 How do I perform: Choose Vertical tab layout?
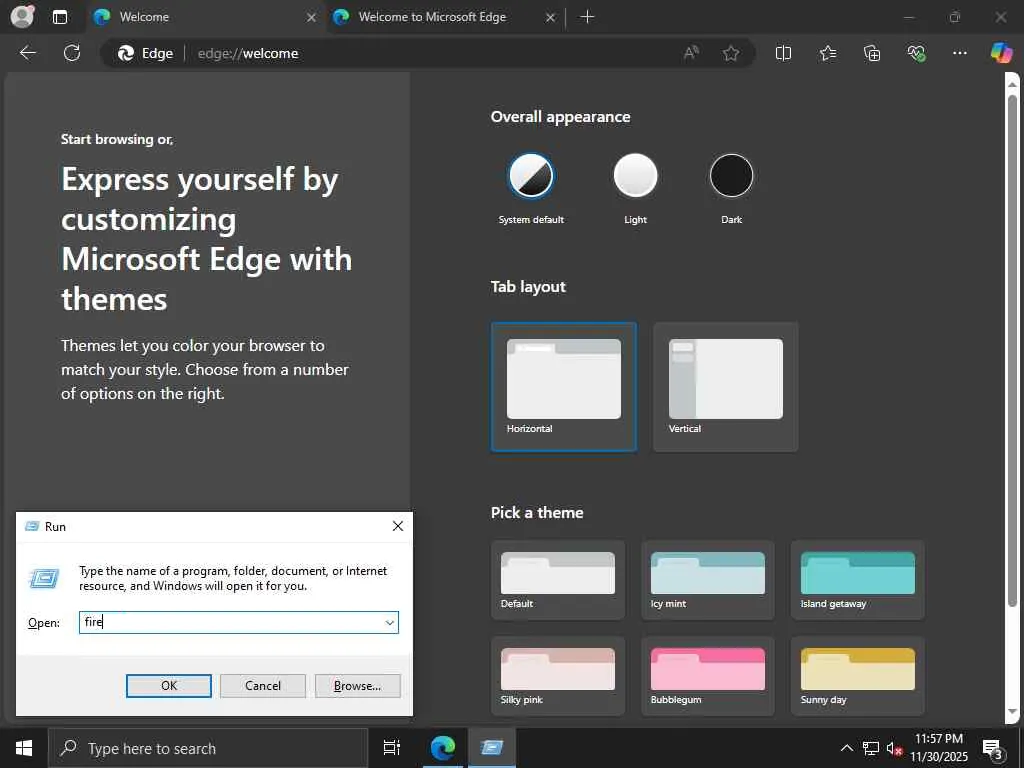tap(726, 387)
